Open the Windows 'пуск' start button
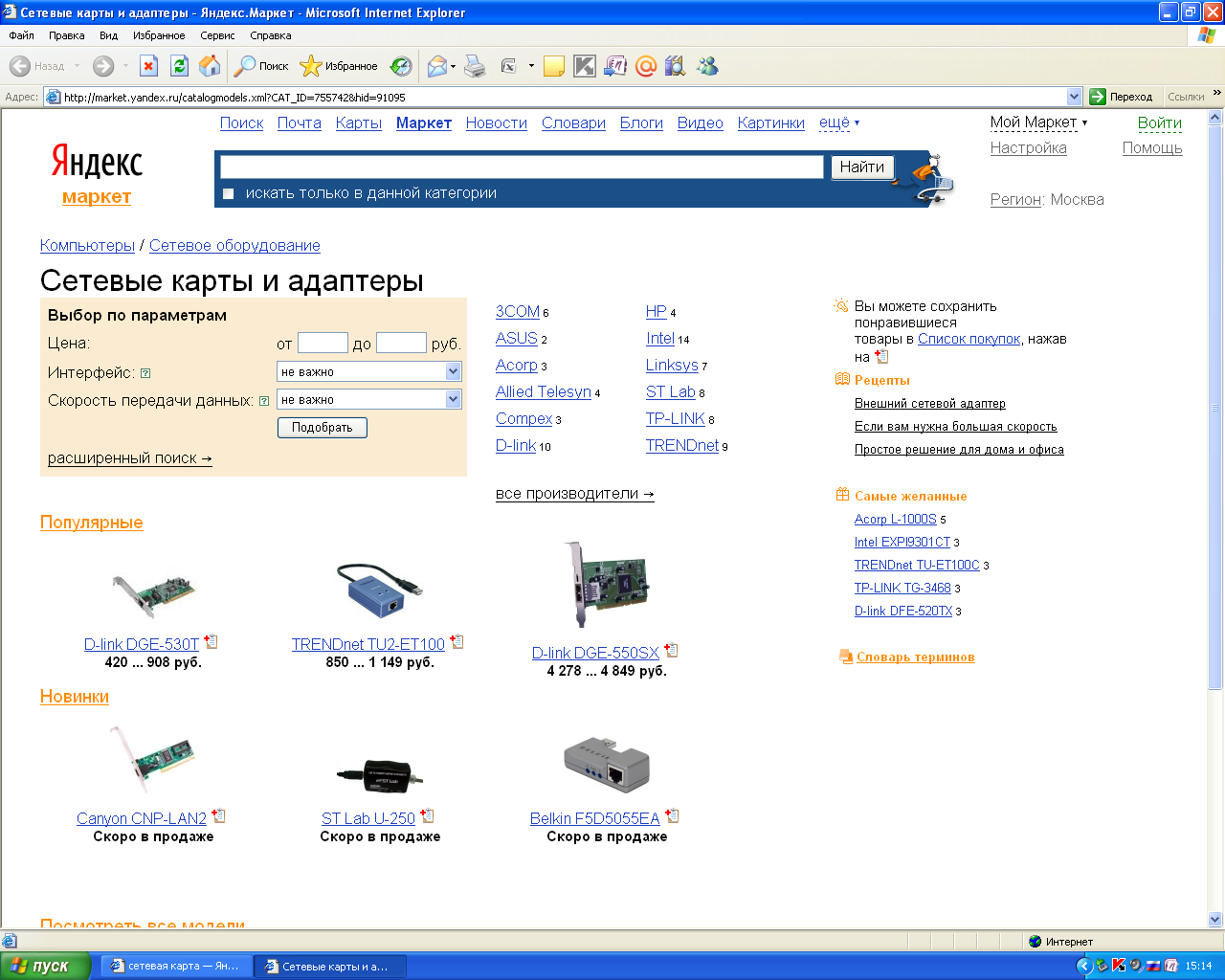Screen dimensions: 1225x980 [x=45, y=966]
